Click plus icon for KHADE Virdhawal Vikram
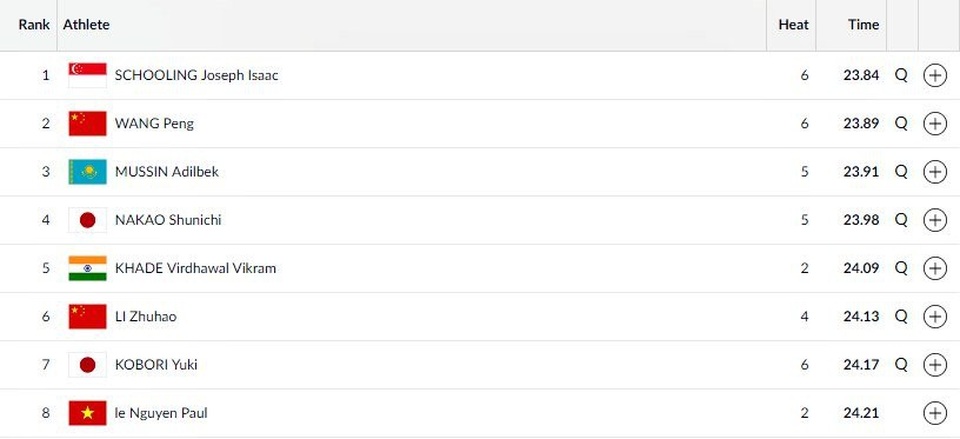The image size is (960, 439). point(934,268)
